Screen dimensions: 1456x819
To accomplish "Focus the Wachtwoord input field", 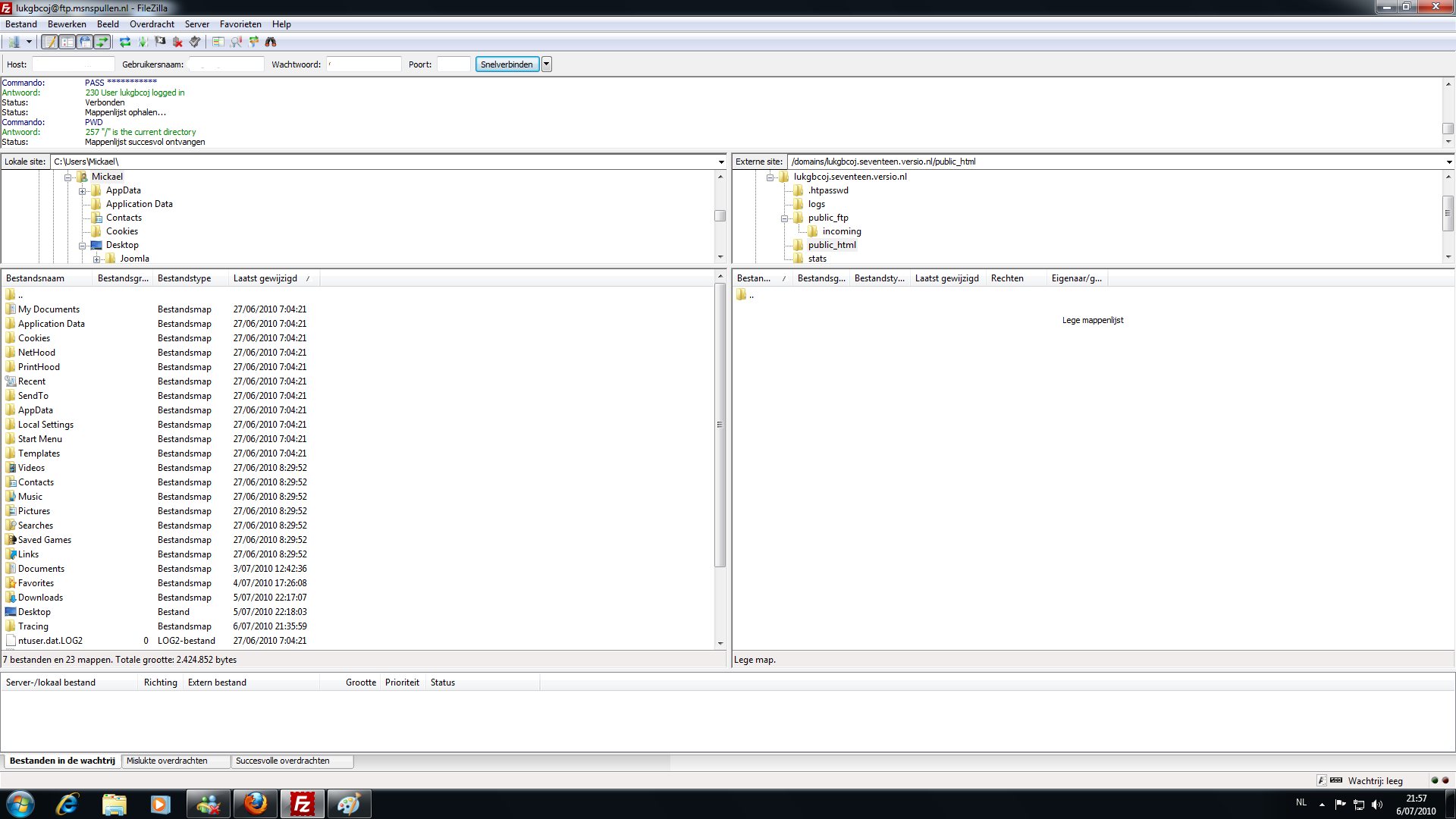I will [x=364, y=64].
